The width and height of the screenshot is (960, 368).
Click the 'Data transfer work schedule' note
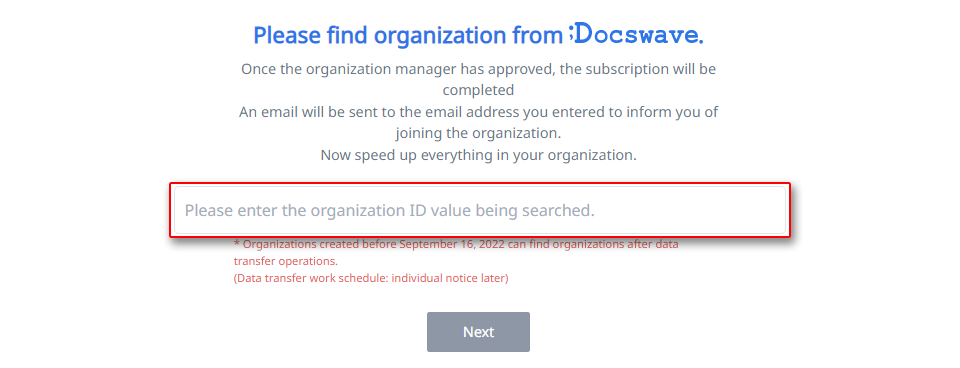tap(371, 278)
